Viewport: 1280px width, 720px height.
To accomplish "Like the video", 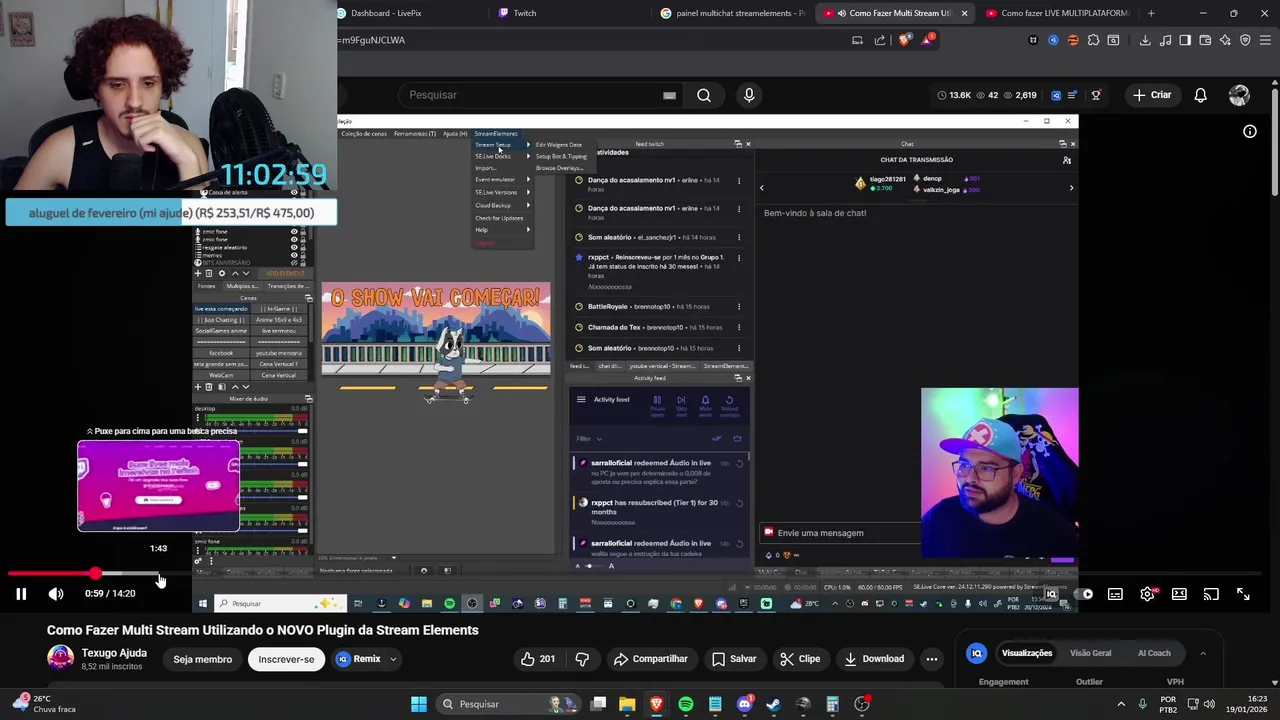I will (538, 659).
